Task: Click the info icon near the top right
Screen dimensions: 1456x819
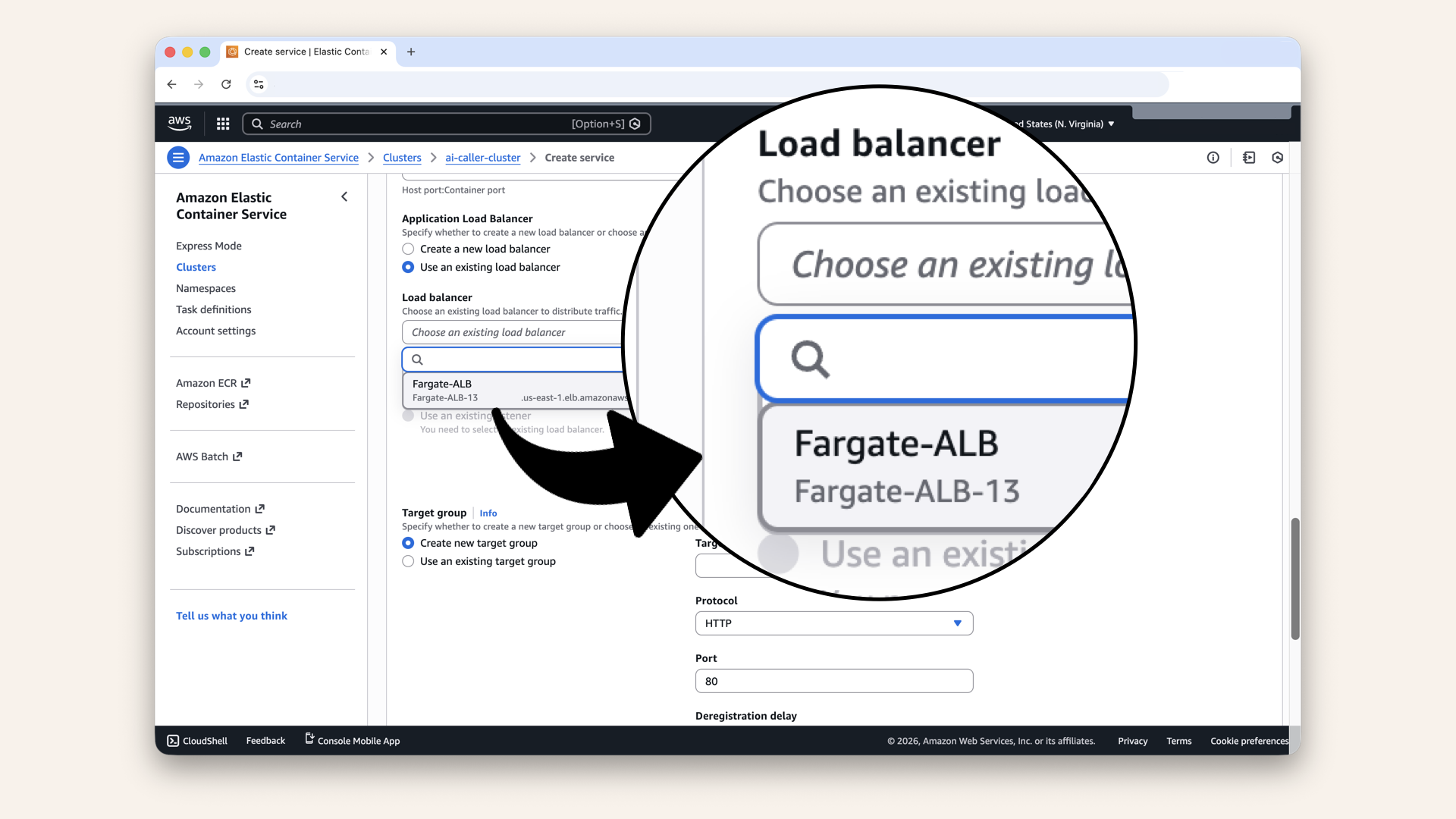Action: tap(1213, 157)
